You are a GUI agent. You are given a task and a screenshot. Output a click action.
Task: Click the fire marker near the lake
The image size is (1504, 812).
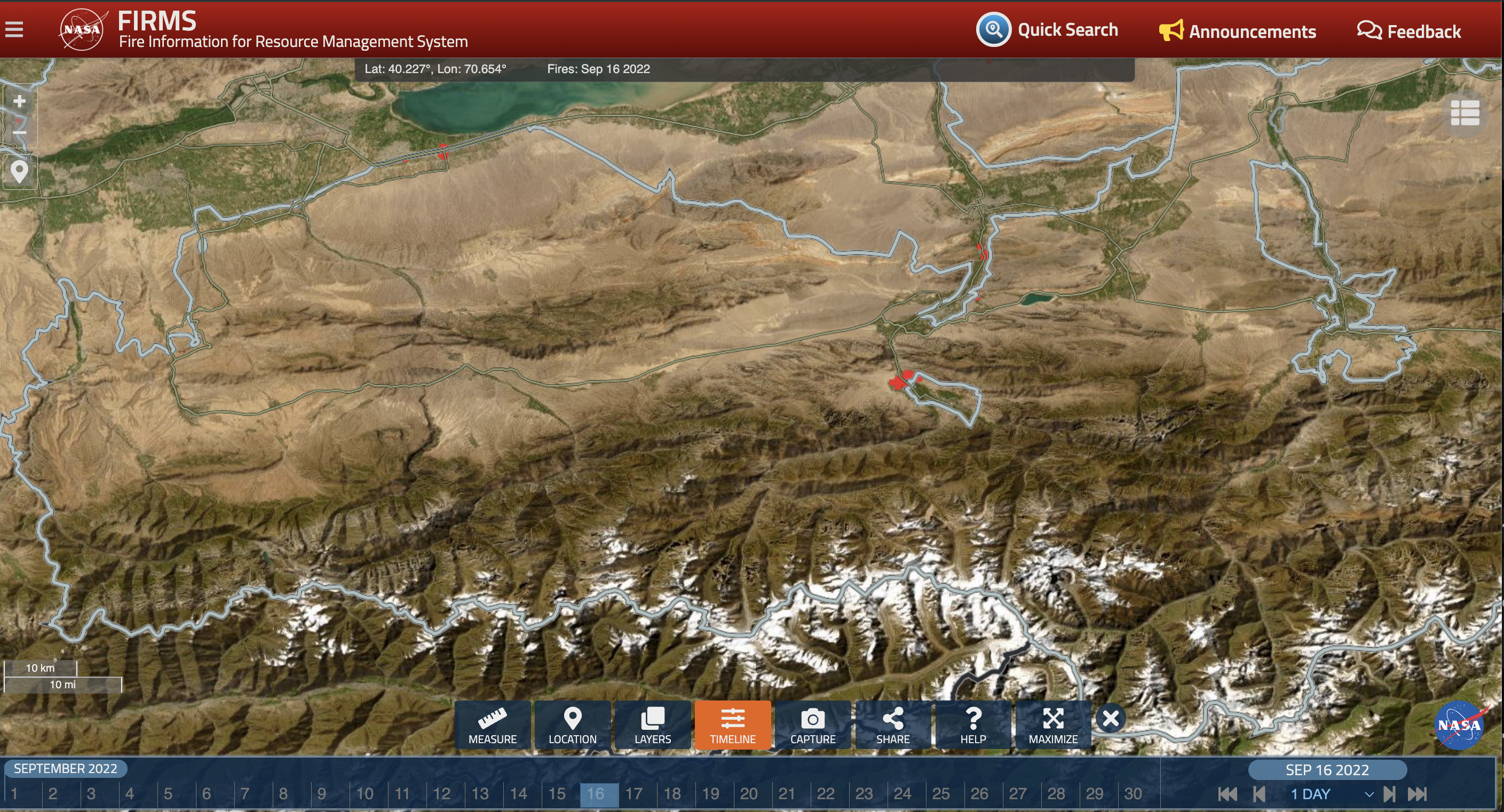442,151
